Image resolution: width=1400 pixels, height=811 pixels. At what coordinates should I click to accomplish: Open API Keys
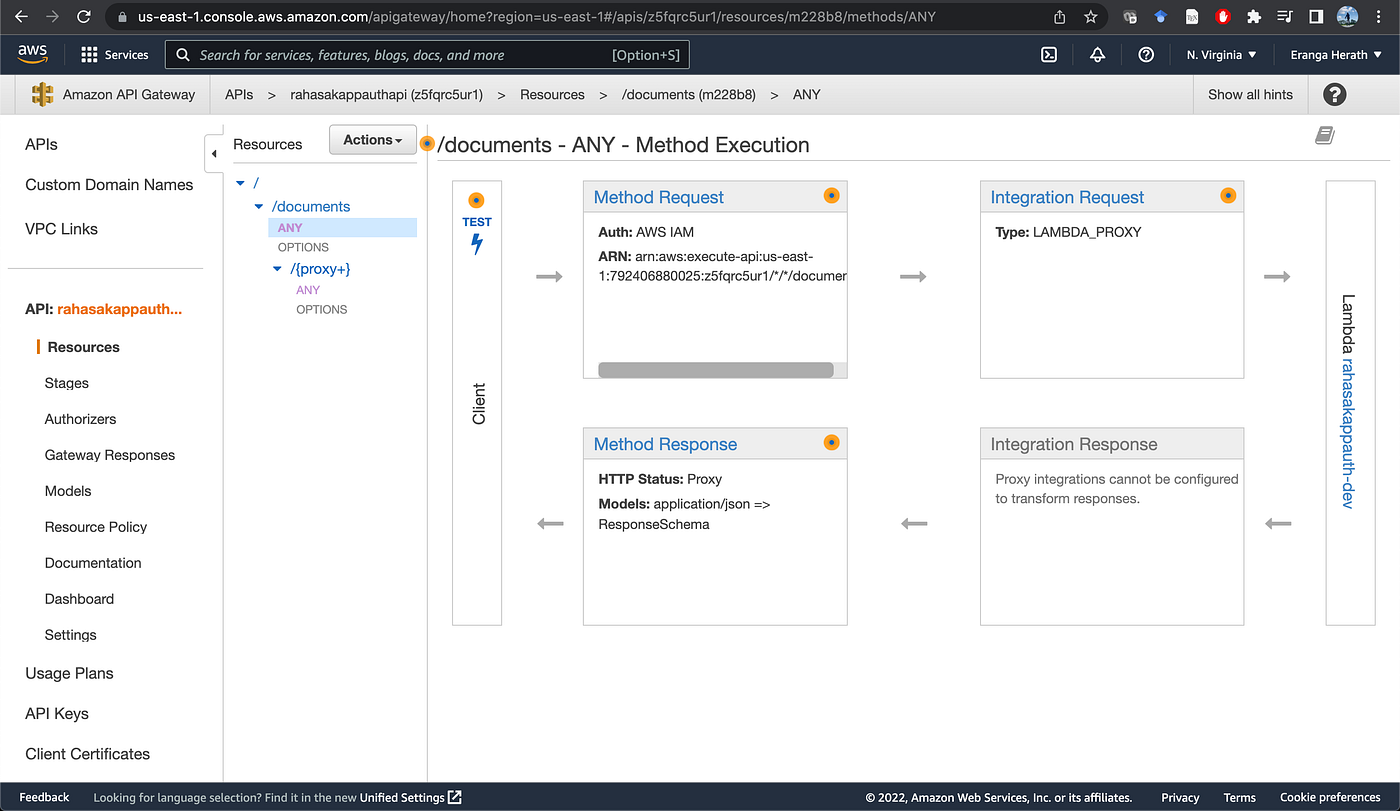[x=57, y=714]
